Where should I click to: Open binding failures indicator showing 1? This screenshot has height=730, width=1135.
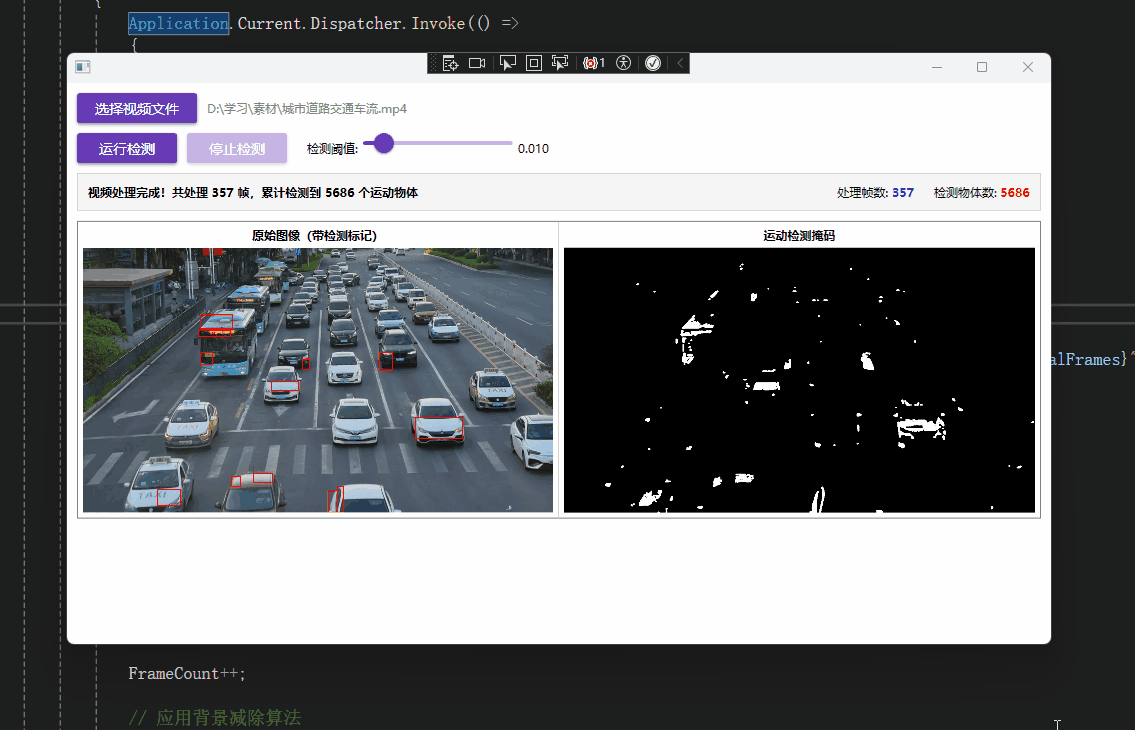[x=594, y=64]
